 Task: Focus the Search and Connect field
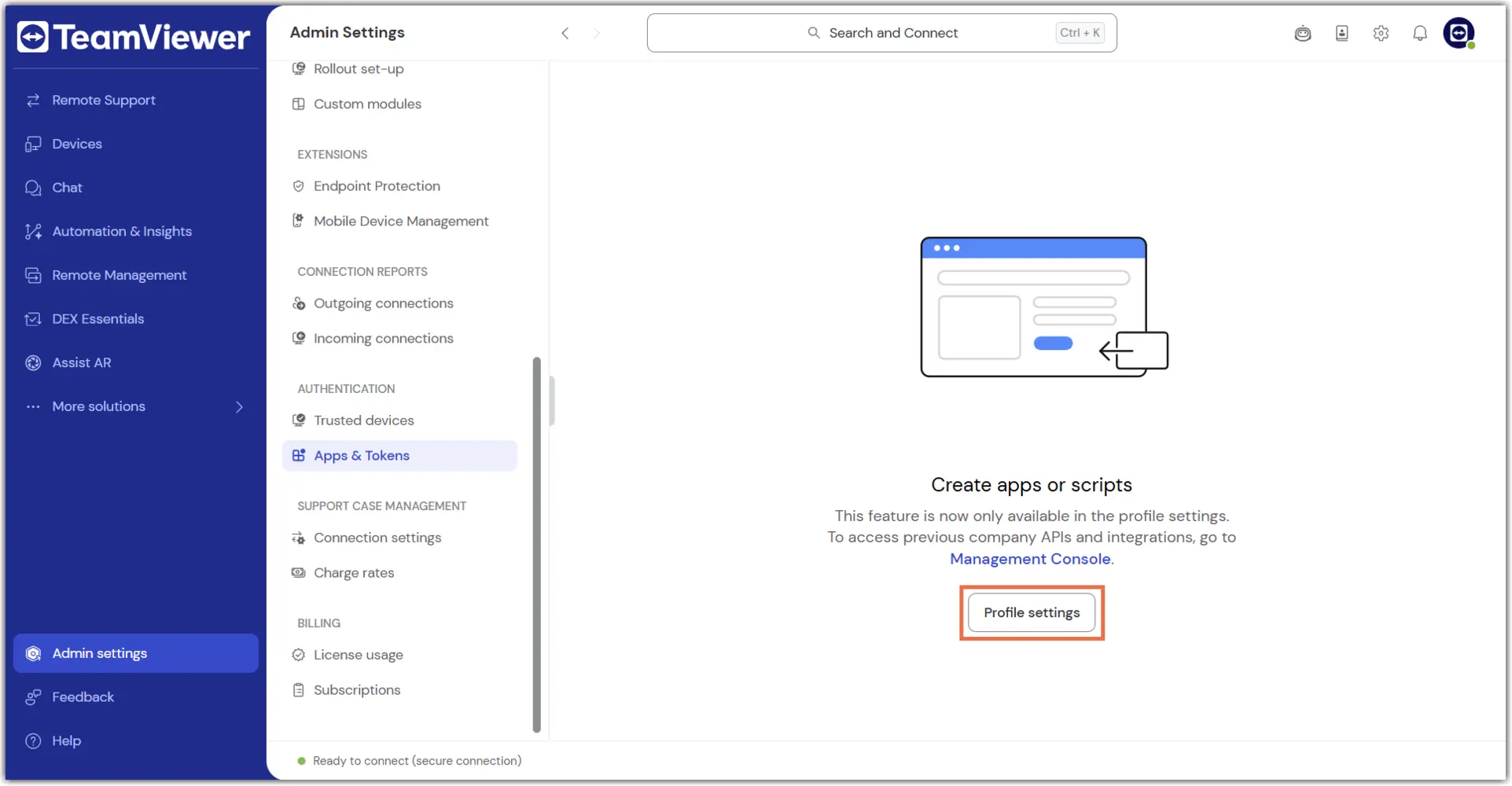click(x=881, y=33)
